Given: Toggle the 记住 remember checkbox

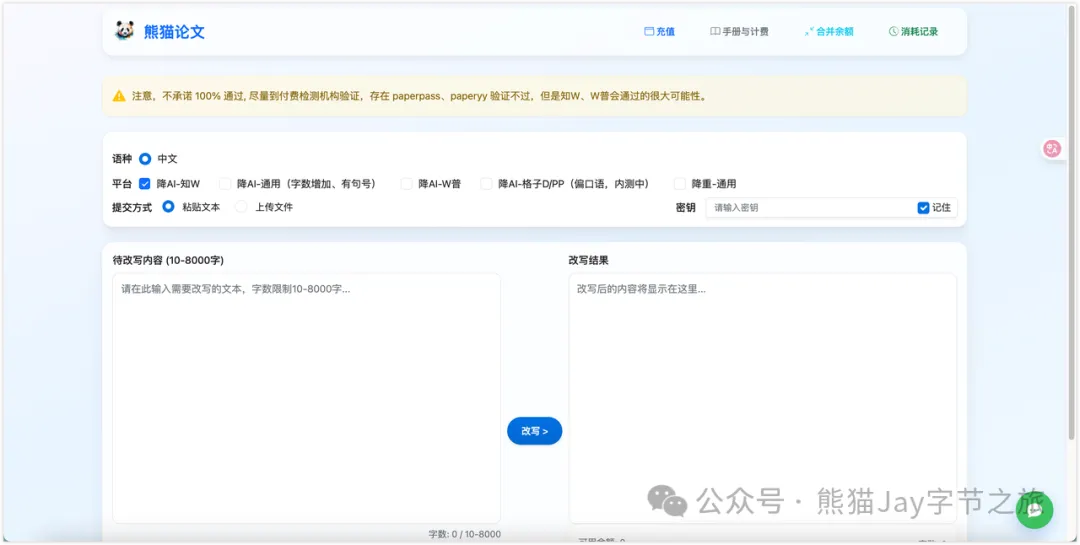Looking at the screenshot, I should click(924, 207).
